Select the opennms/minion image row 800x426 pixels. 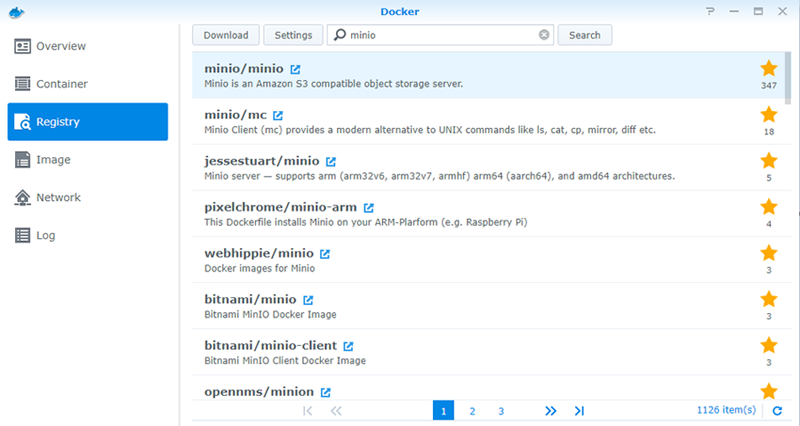click(x=487, y=388)
